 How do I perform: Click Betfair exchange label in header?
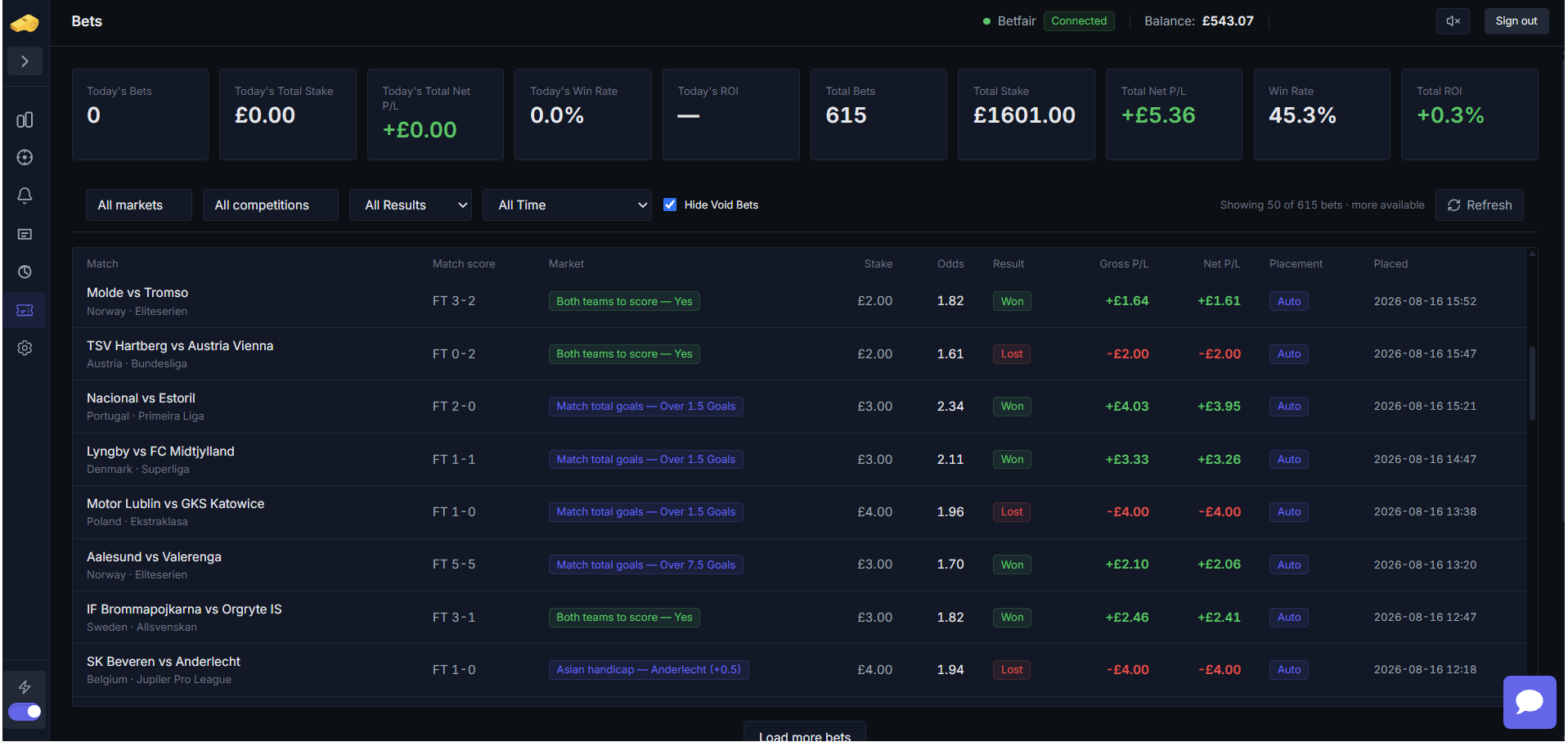pyautogui.click(x=1016, y=21)
